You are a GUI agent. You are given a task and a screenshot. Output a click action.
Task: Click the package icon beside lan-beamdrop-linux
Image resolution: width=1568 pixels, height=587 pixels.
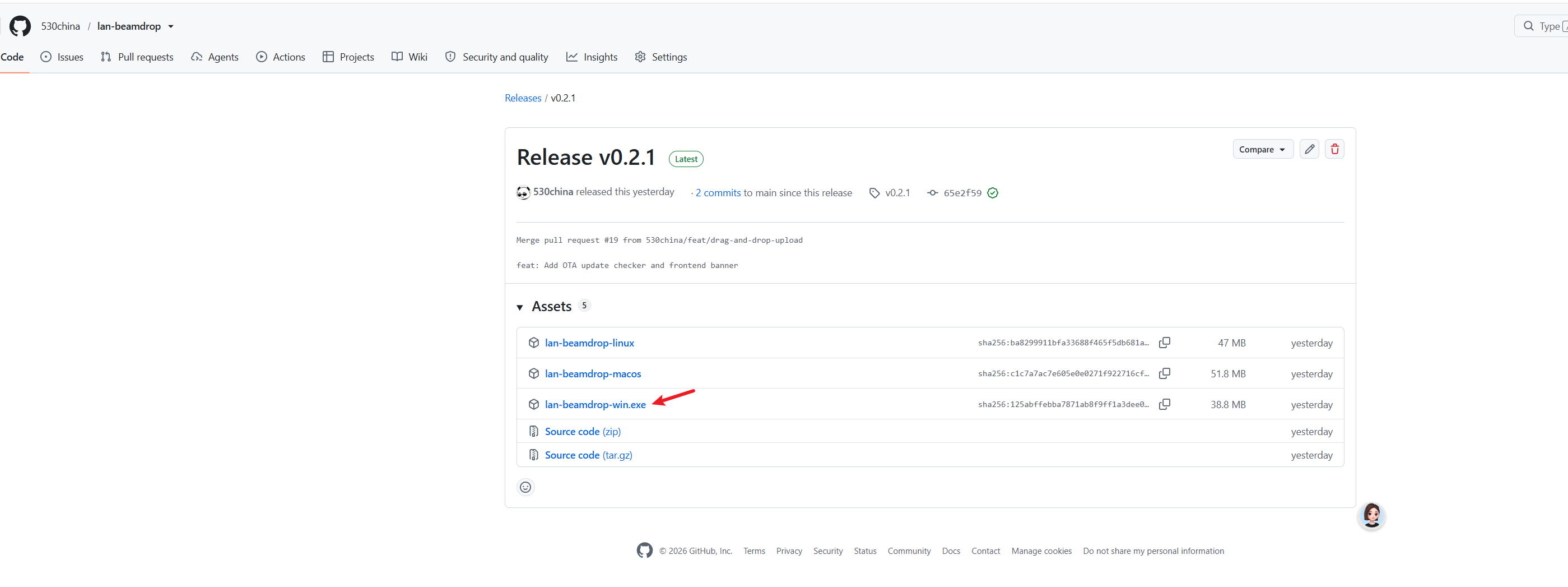[x=534, y=343]
